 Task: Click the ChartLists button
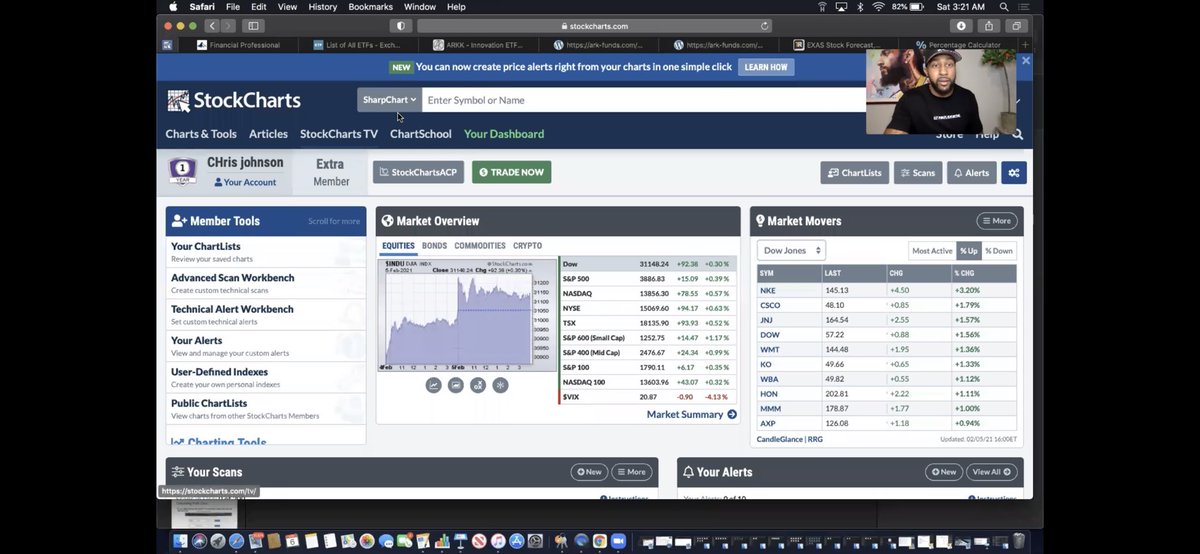854,173
